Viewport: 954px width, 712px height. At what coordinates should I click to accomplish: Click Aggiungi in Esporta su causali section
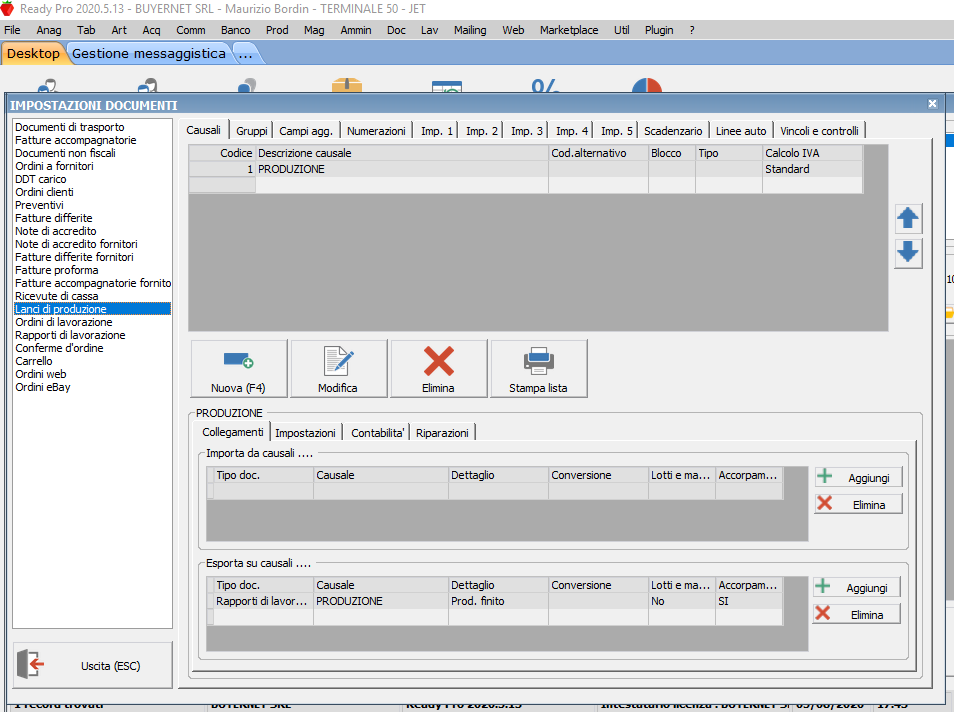[856, 587]
